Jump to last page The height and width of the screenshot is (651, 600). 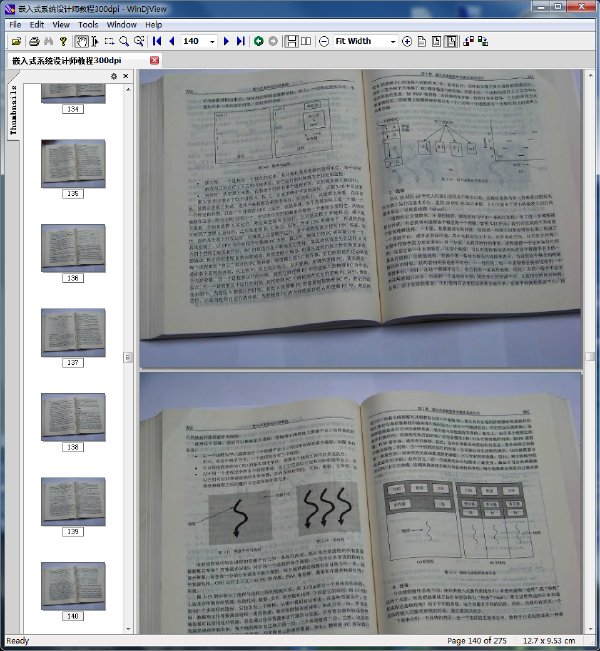coord(240,41)
